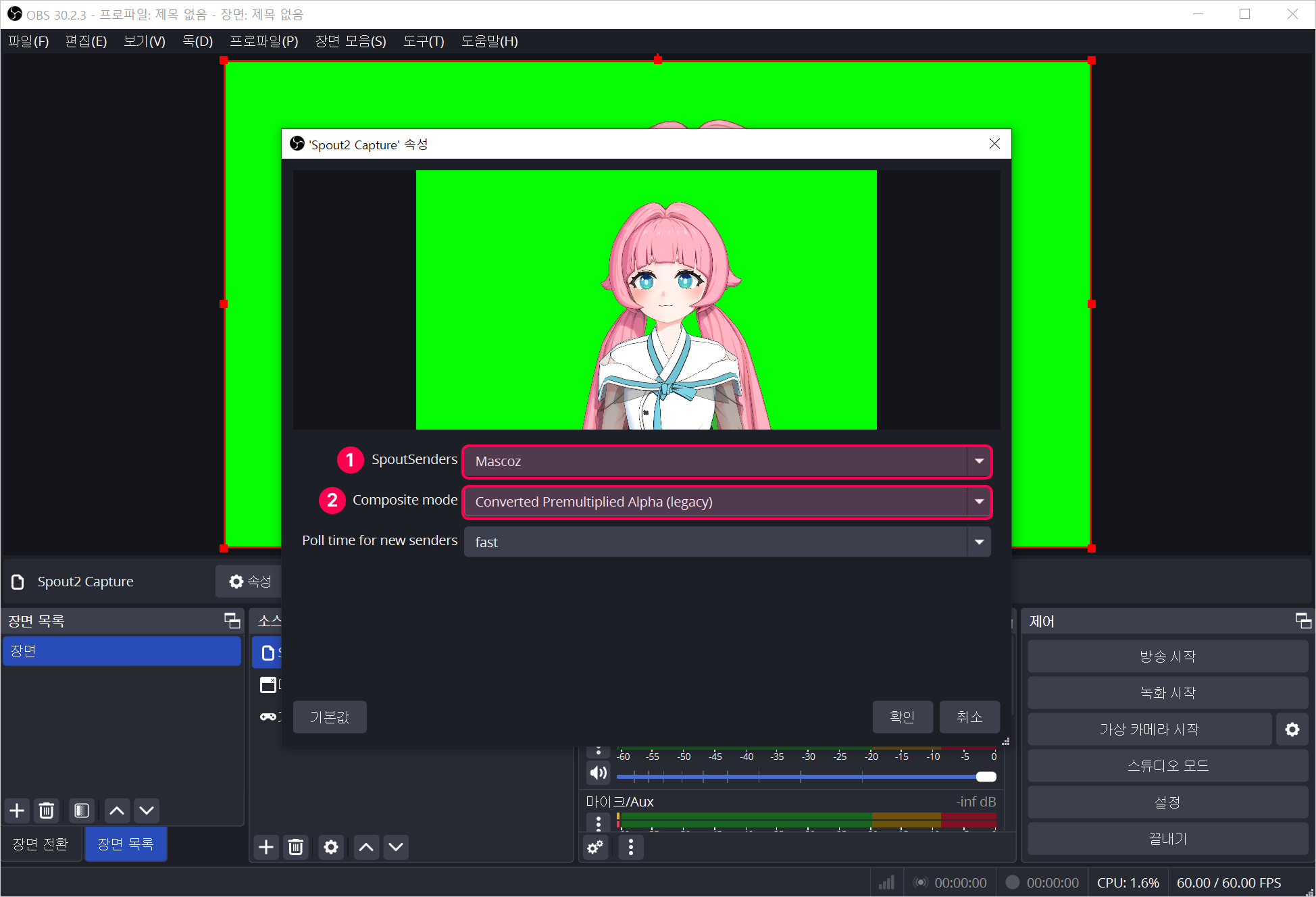Open audio mixer three-dot menu at bottom
Screen dimensions: 1316x897
click(x=631, y=847)
